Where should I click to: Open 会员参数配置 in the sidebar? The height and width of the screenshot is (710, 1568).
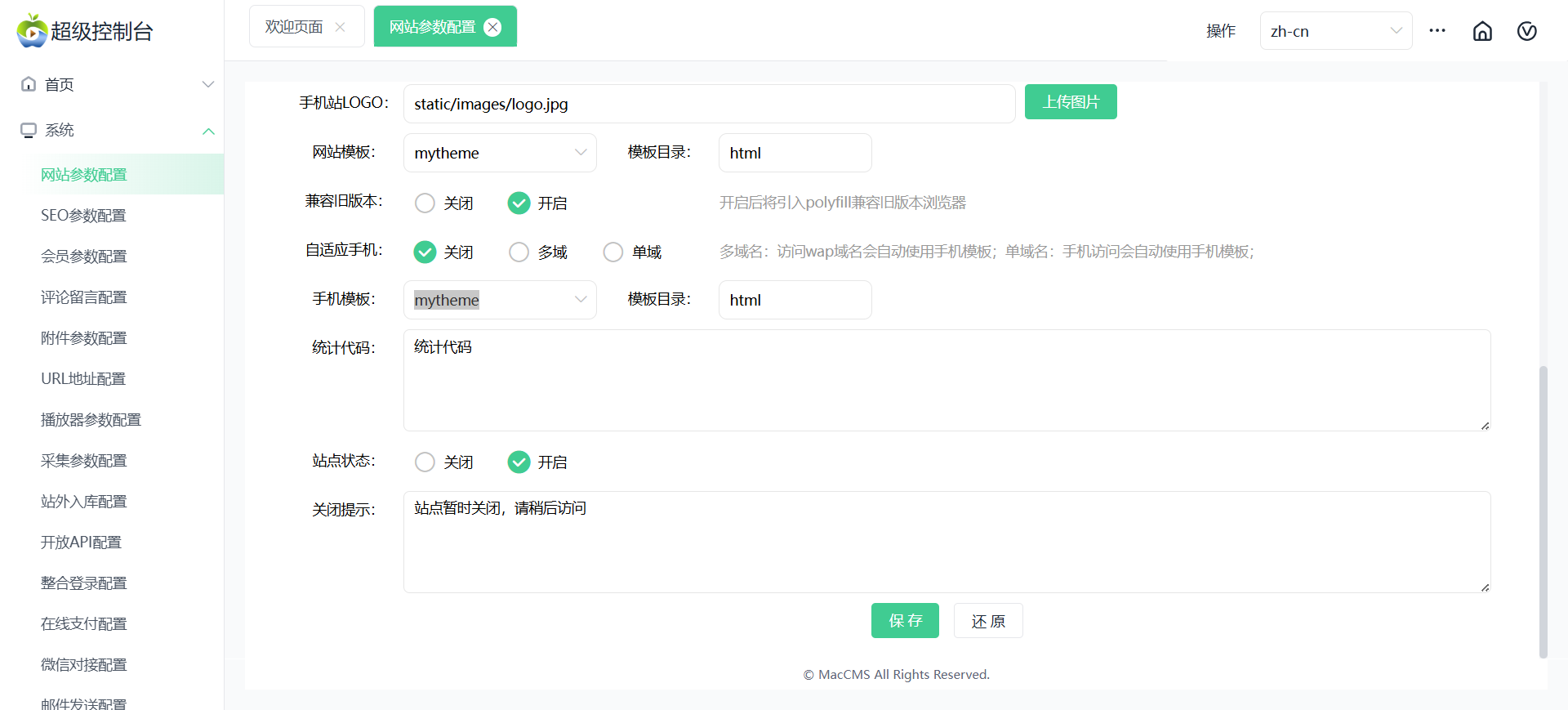click(x=112, y=256)
